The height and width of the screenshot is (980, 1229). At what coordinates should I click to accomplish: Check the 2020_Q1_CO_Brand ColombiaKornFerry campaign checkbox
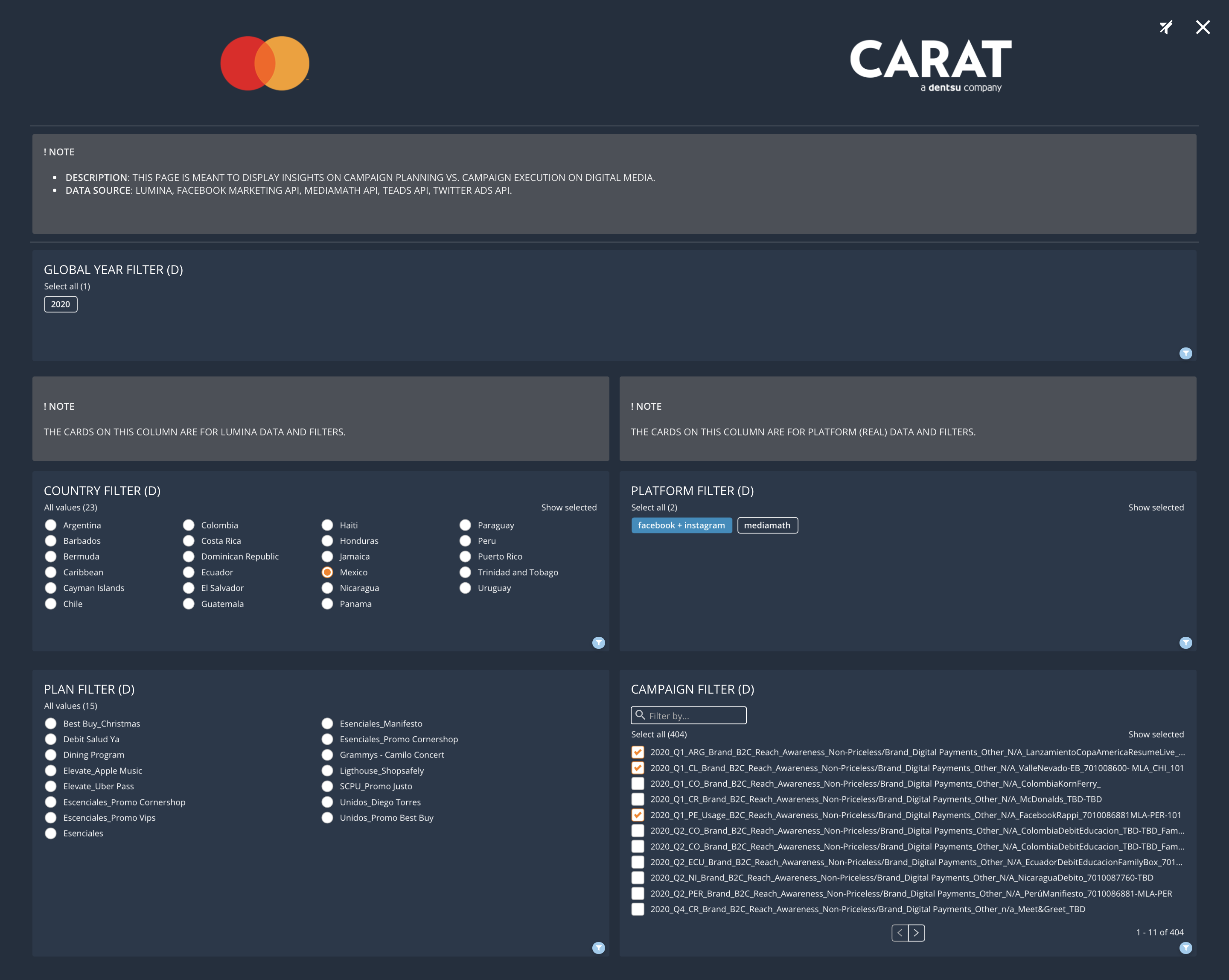point(638,783)
